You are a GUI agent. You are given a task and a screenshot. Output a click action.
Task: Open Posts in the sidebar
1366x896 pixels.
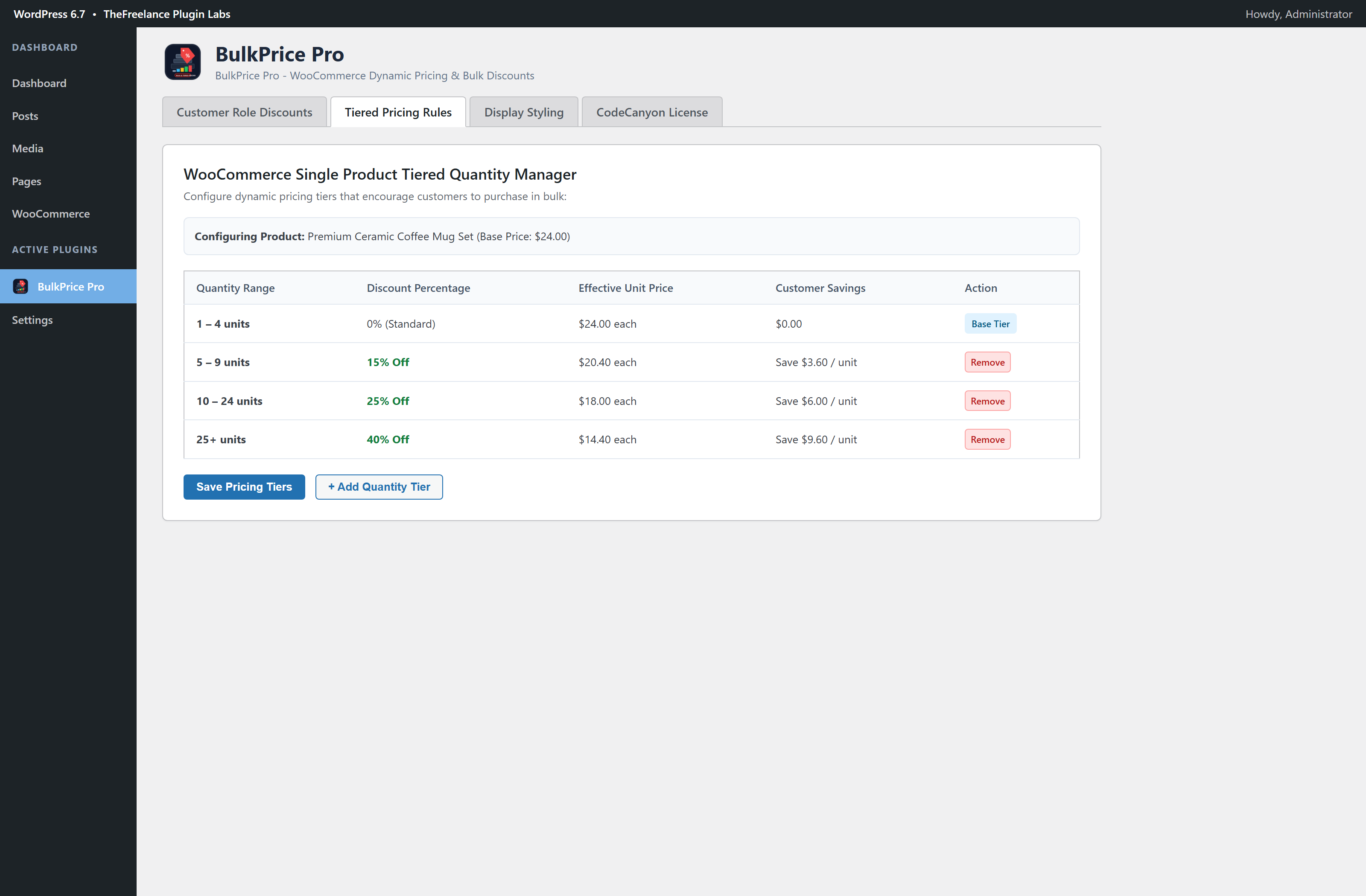click(x=68, y=116)
